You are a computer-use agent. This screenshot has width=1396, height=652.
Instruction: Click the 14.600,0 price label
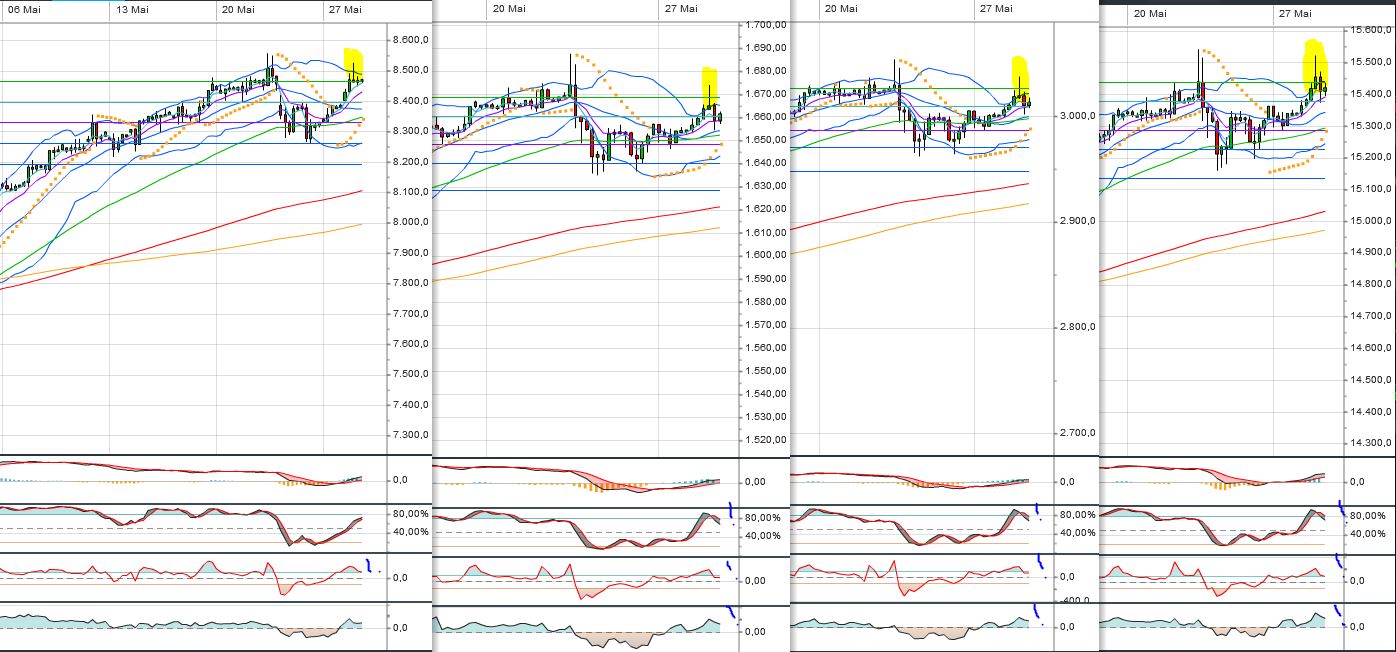[1371, 348]
